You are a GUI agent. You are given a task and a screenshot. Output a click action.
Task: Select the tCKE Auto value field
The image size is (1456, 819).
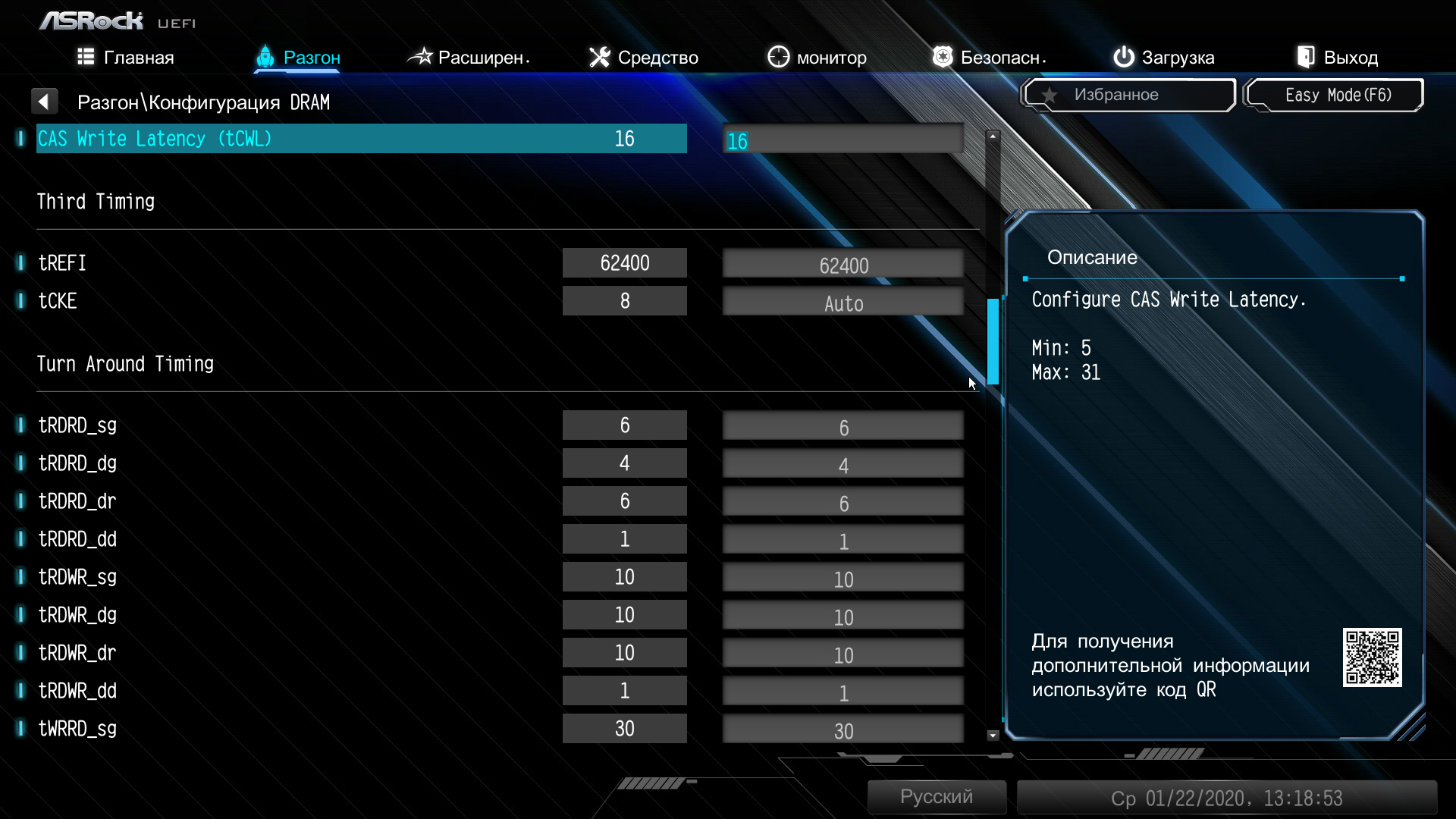point(843,303)
